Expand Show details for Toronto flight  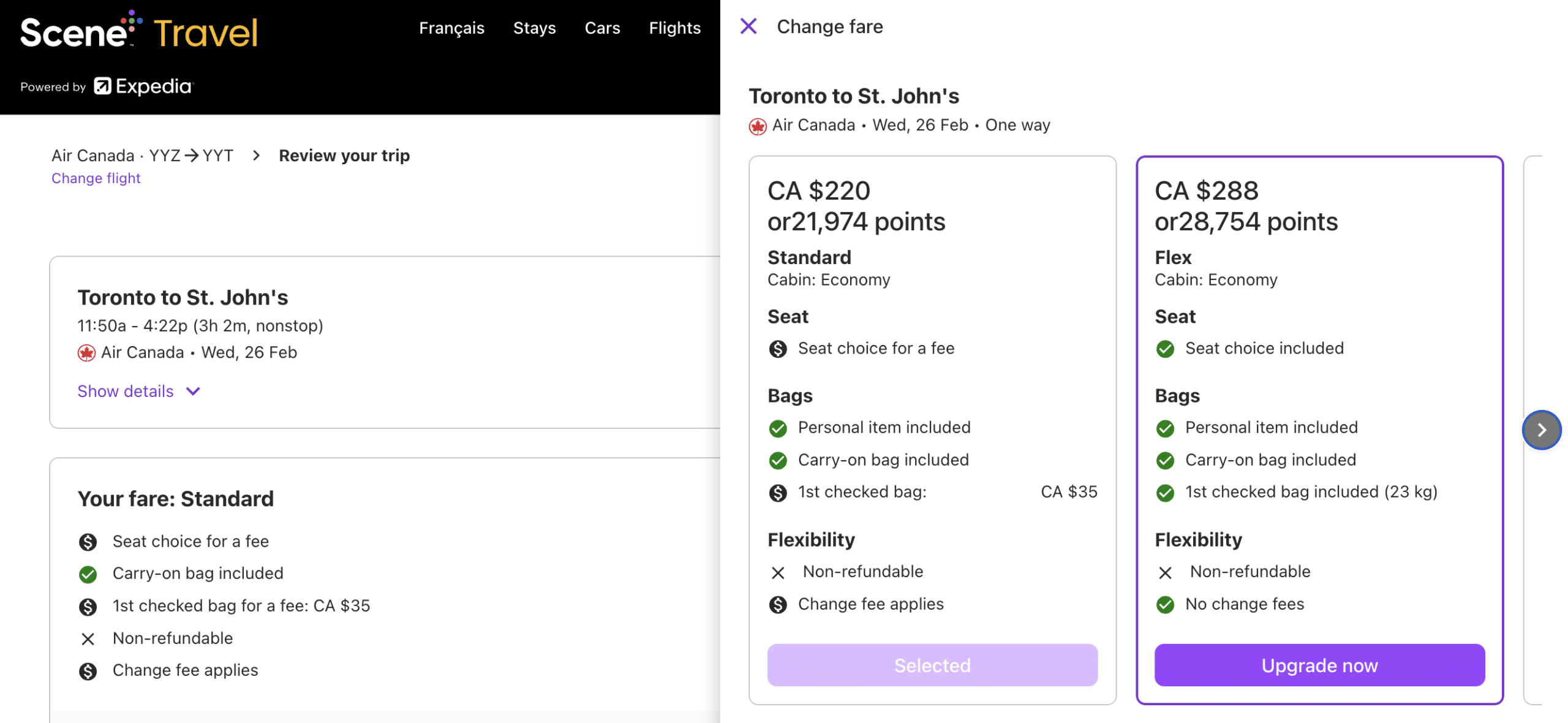(126, 391)
